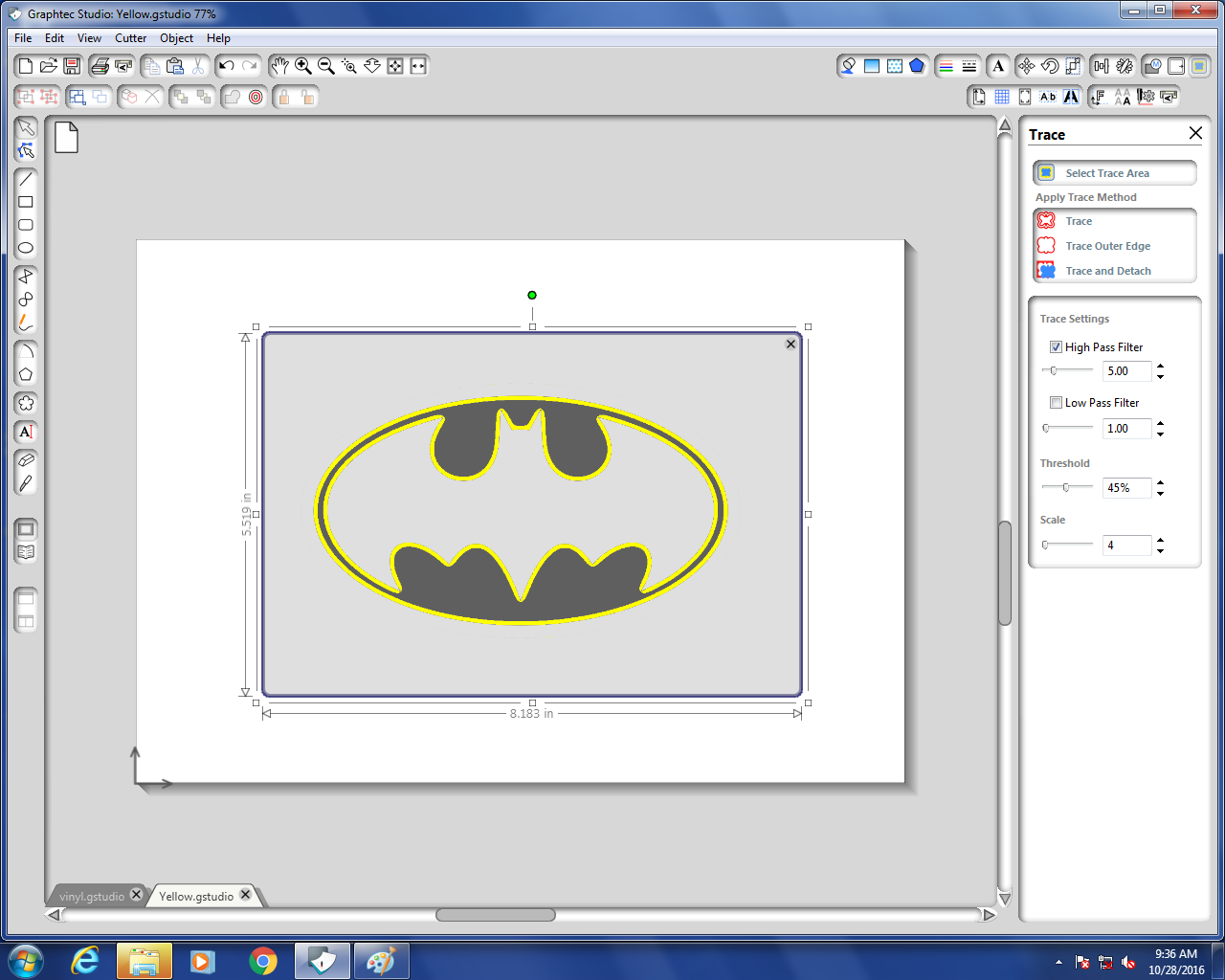The image size is (1225, 980).
Task: Decrease Threshold percentage stepper
Action: pyautogui.click(x=1160, y=493)
